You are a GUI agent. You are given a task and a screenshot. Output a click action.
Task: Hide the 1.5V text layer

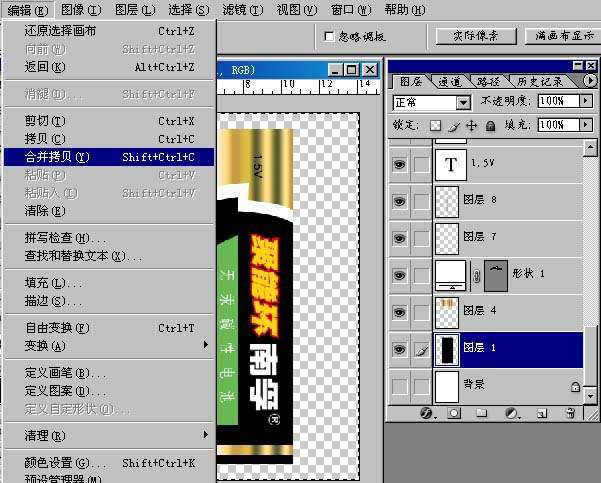click(400, 163)
